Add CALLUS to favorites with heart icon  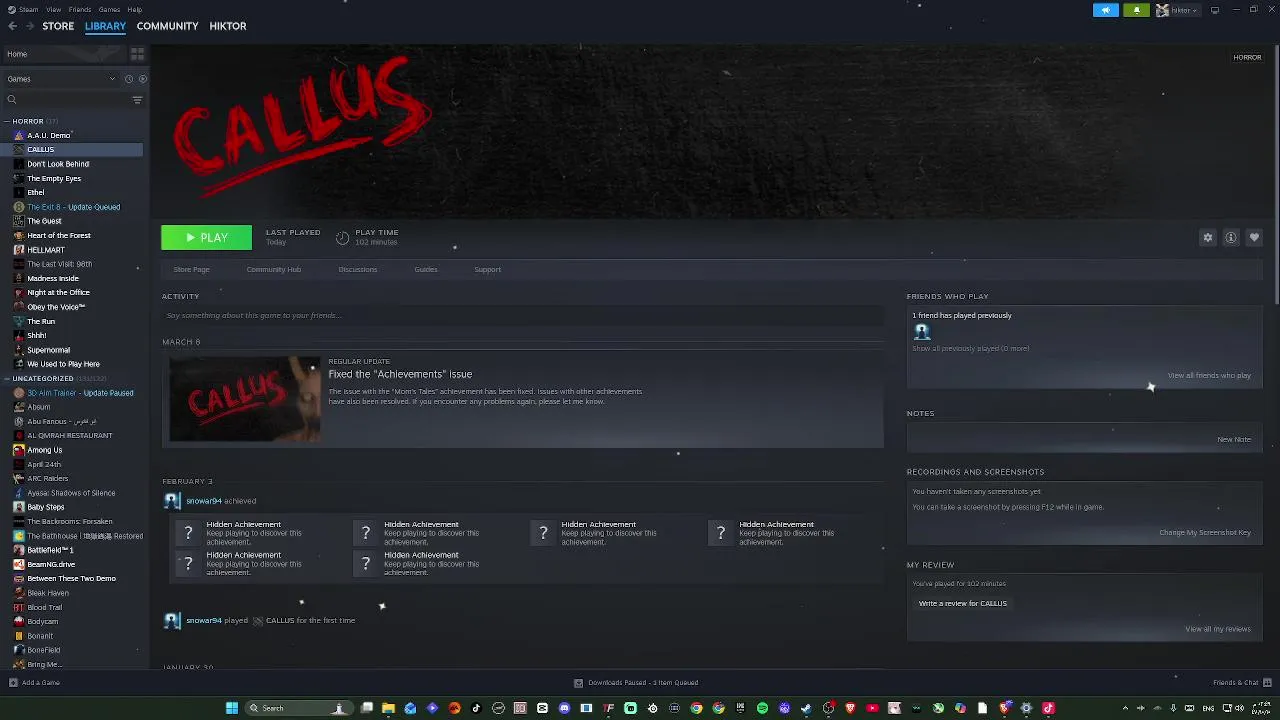1254,238
